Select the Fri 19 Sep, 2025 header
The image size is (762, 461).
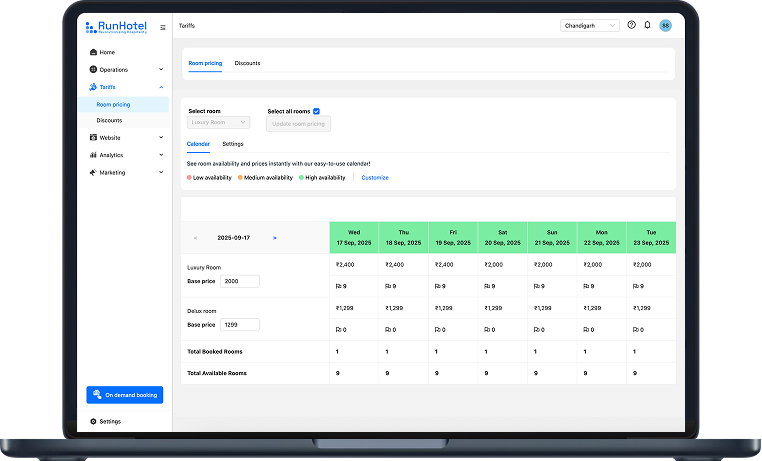click(453, 238)
